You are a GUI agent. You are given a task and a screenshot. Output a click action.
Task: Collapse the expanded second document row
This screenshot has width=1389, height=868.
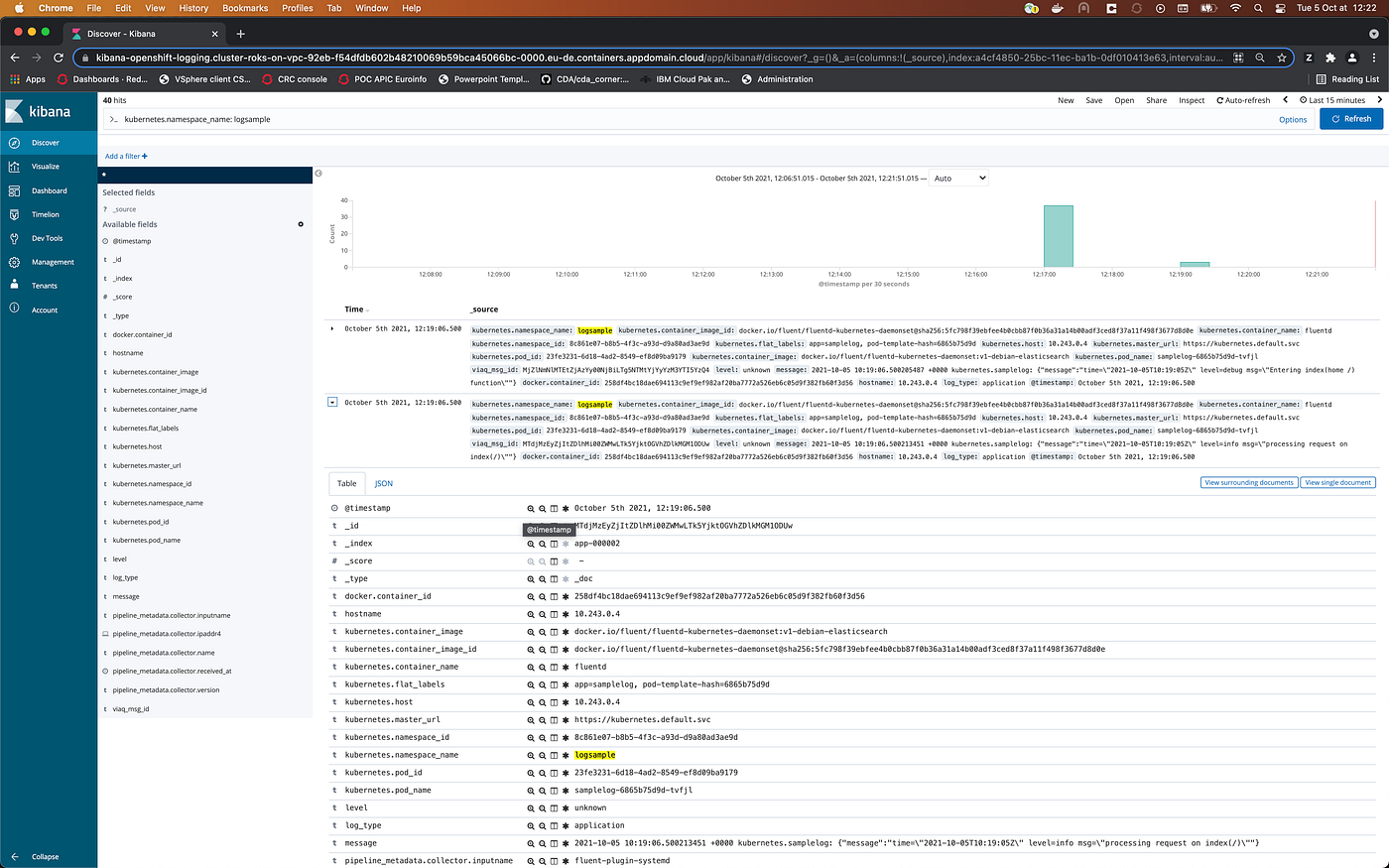[332, 402]
